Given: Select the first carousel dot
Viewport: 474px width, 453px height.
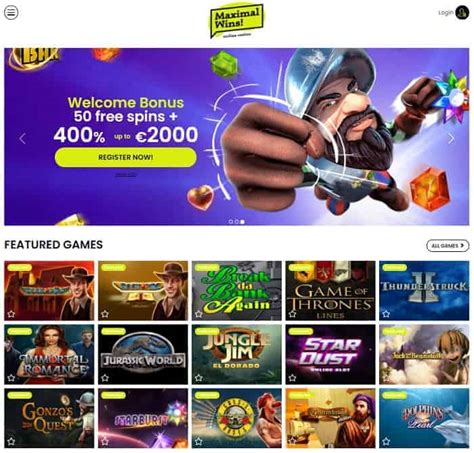Looking at the screenshot, I should pos(231,222).
